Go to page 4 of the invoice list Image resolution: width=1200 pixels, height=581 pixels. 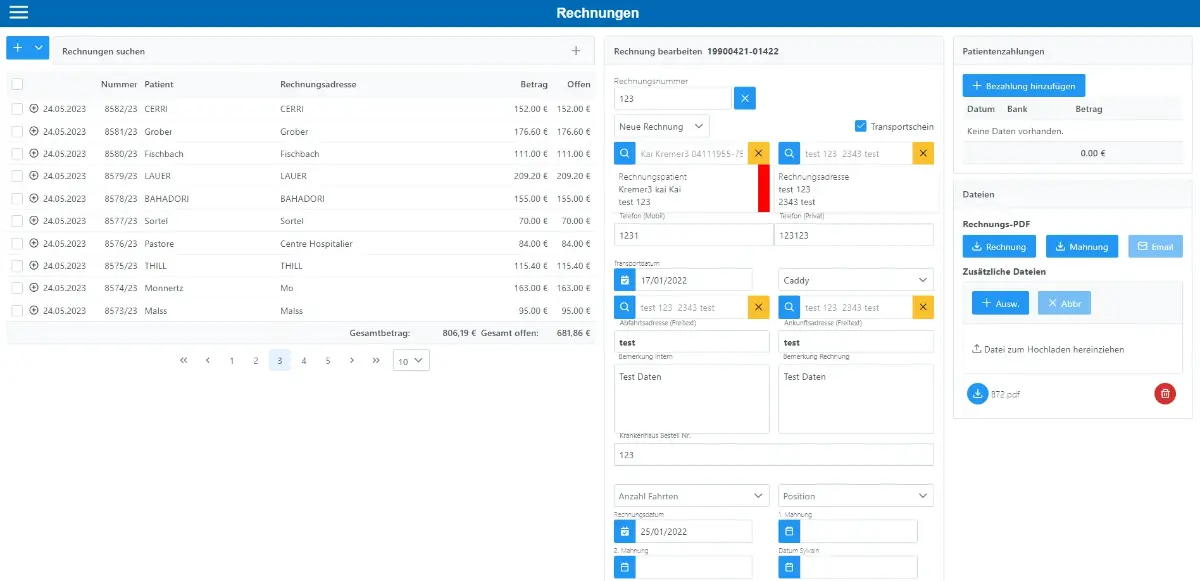pyautogui.click(x=304, y=360)
